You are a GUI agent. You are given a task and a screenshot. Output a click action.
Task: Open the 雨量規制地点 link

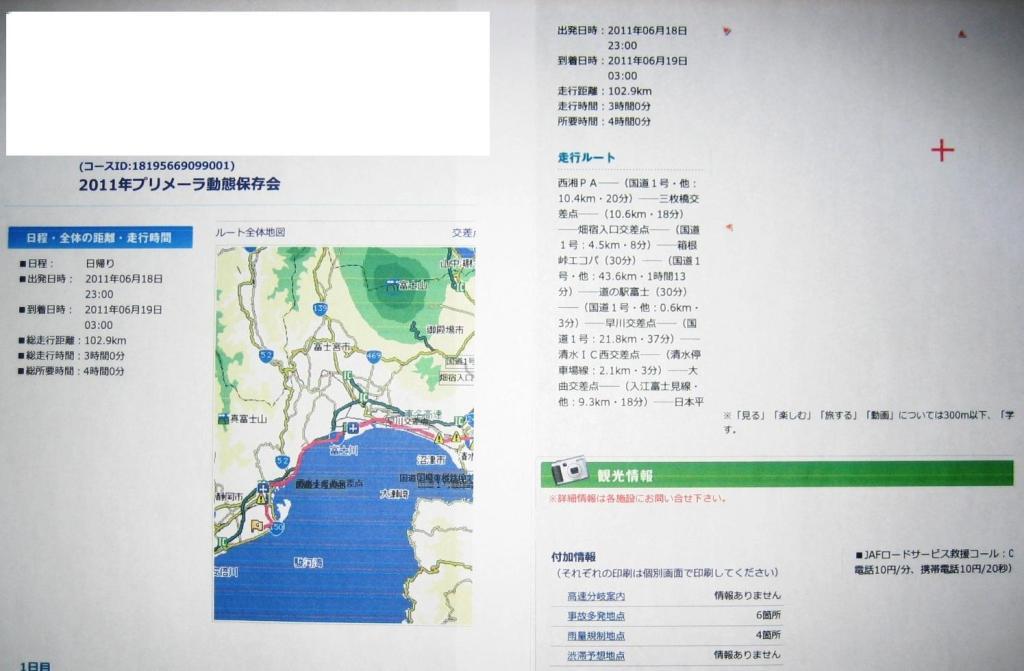tap(596, 635)
